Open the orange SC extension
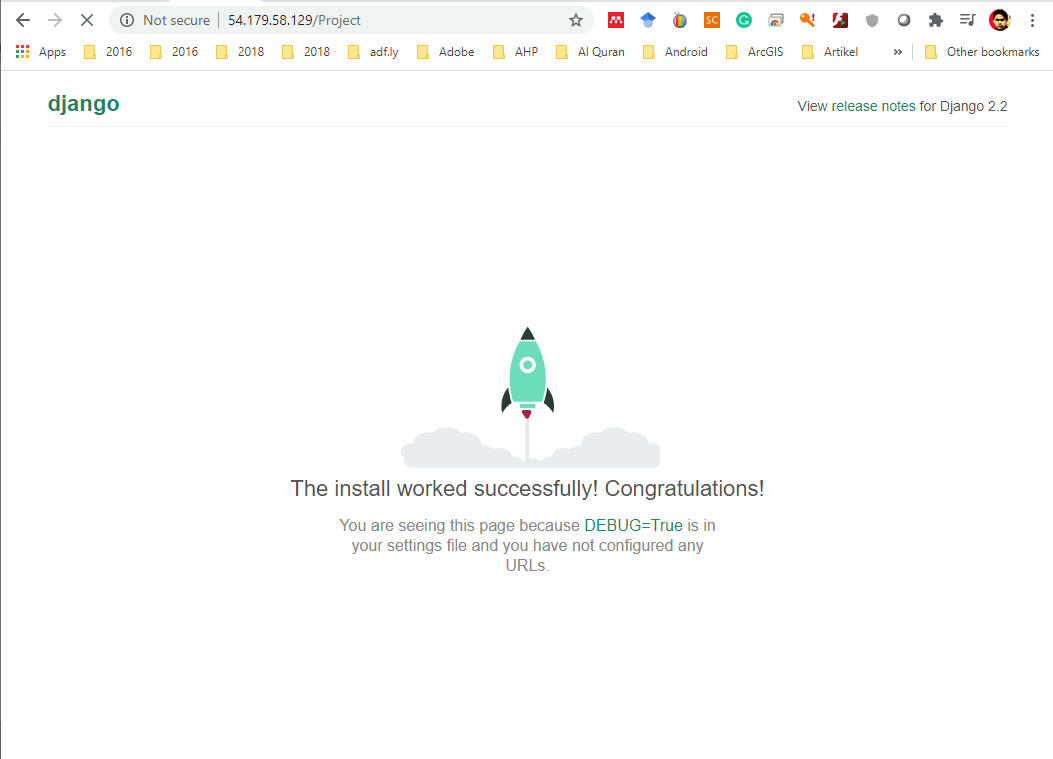 (x=712, y=20)
